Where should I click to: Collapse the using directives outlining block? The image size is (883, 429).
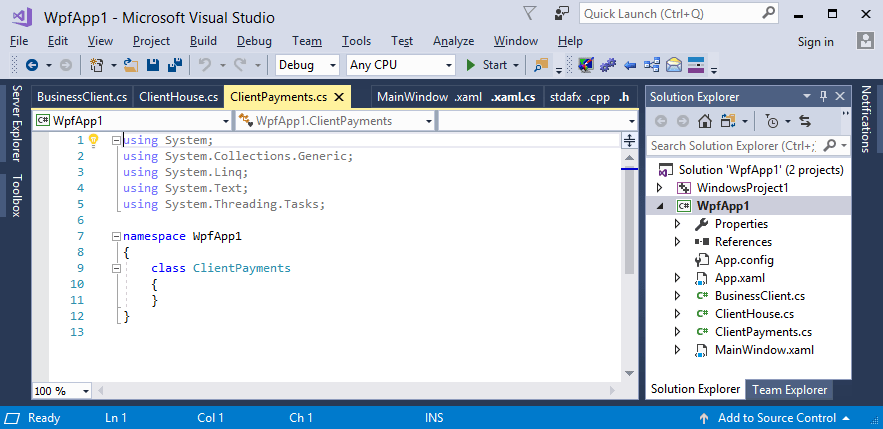click(117, 141)
